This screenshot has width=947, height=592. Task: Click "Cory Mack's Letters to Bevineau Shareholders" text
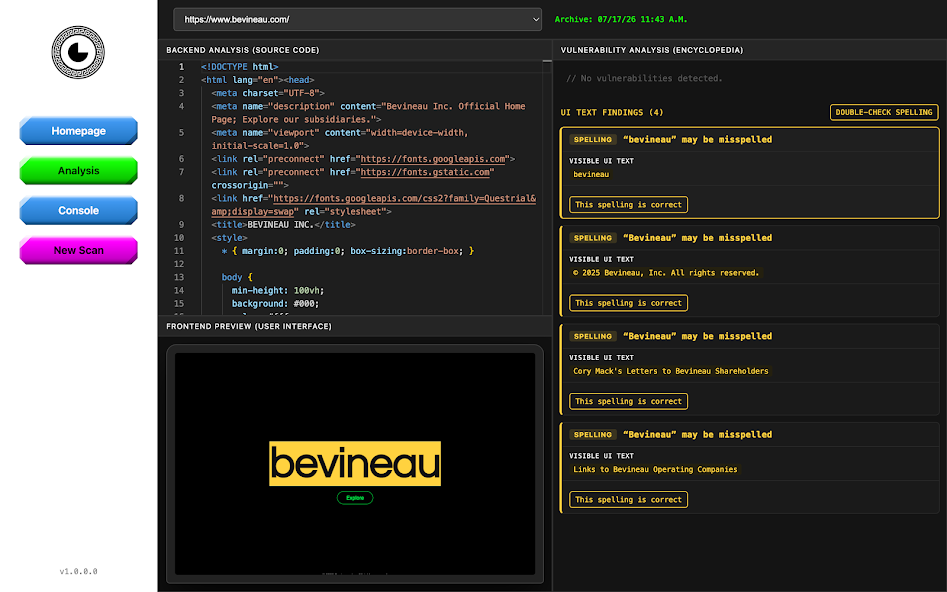(670, 371)
